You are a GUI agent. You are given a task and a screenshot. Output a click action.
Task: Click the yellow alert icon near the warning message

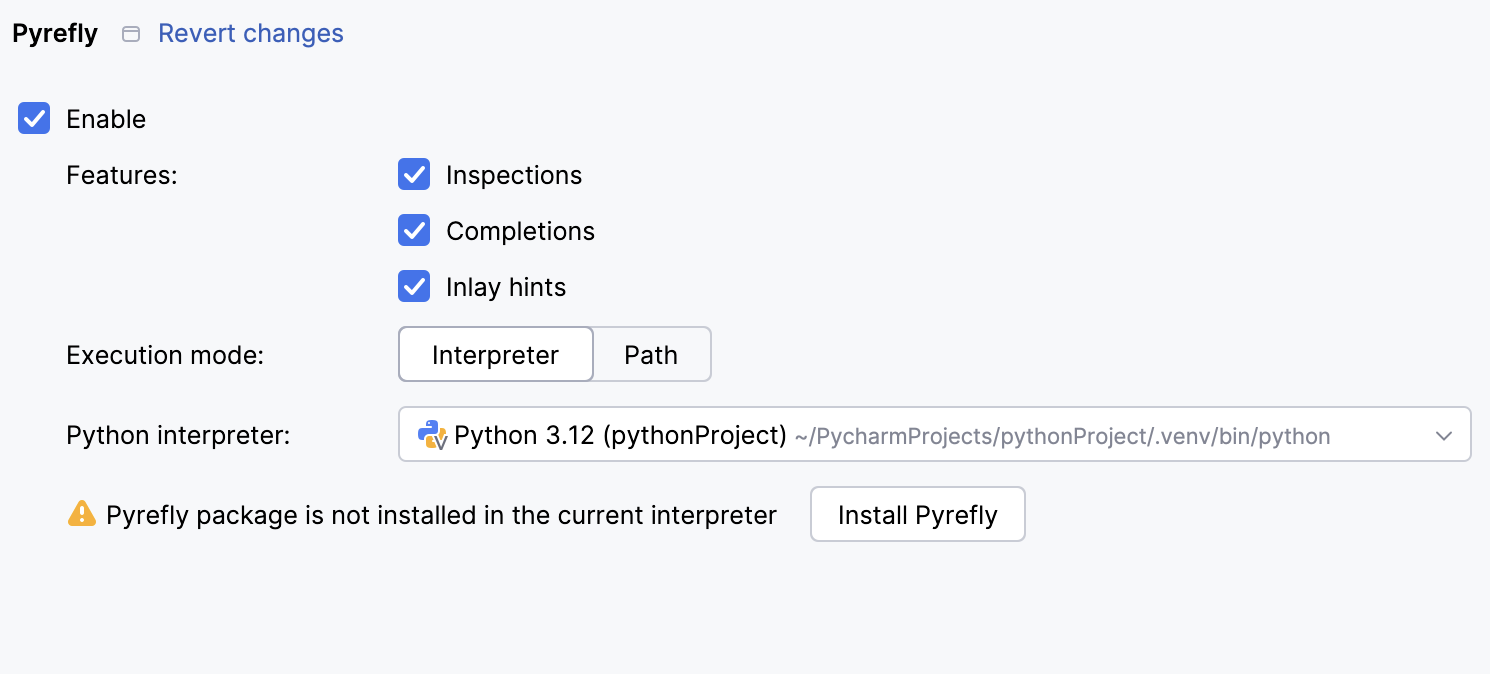pos(82,514)
